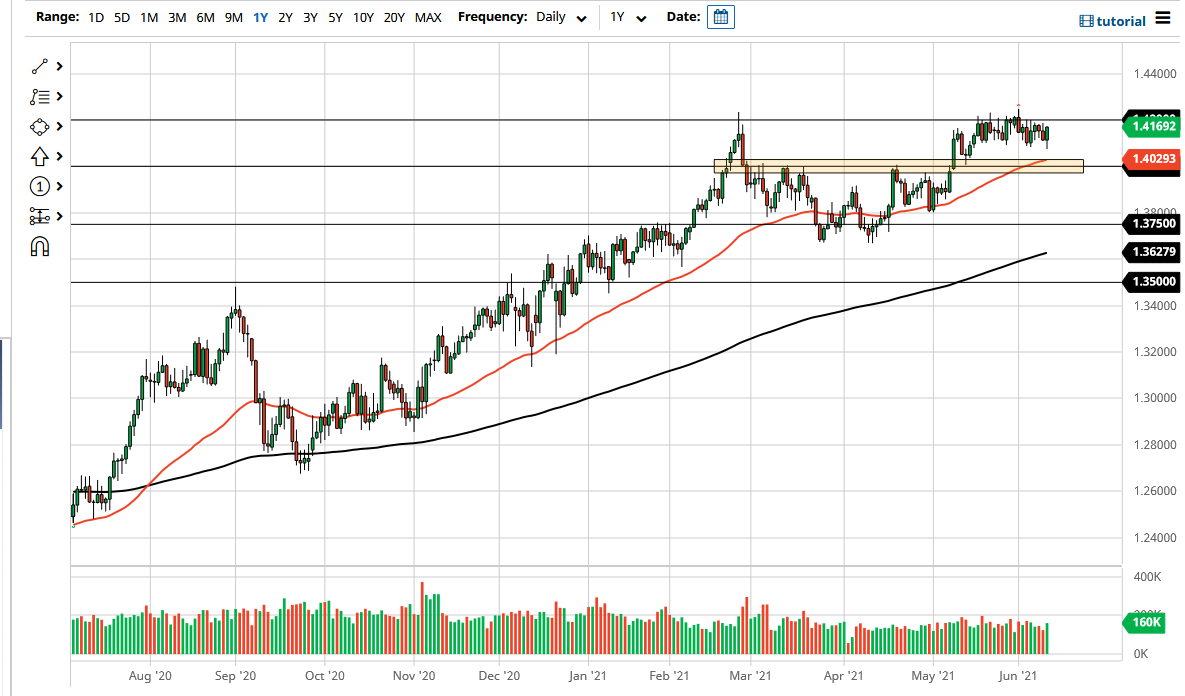Click the highlighted support zone rectangle
This screenshot has height=696, width=1185.
tap(898, 166)
